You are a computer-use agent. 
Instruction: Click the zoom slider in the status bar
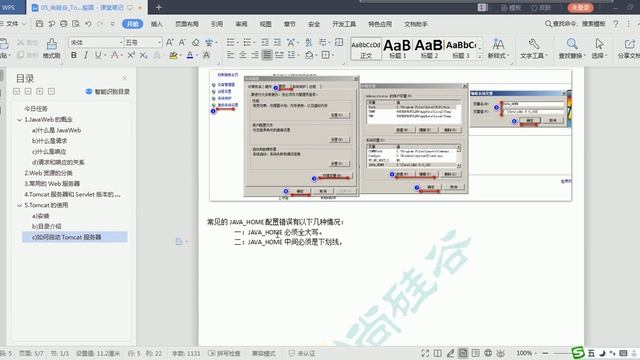(561, 353)
